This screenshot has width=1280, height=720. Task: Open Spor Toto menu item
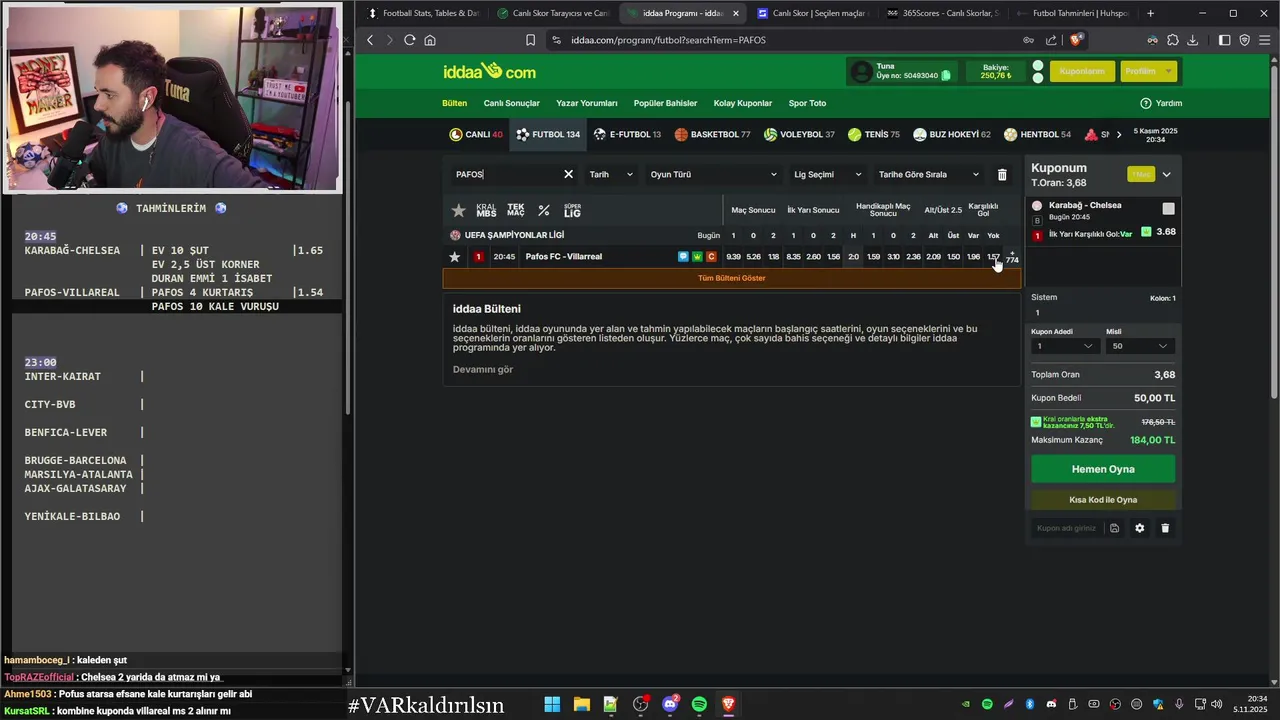tap(808, 103)
